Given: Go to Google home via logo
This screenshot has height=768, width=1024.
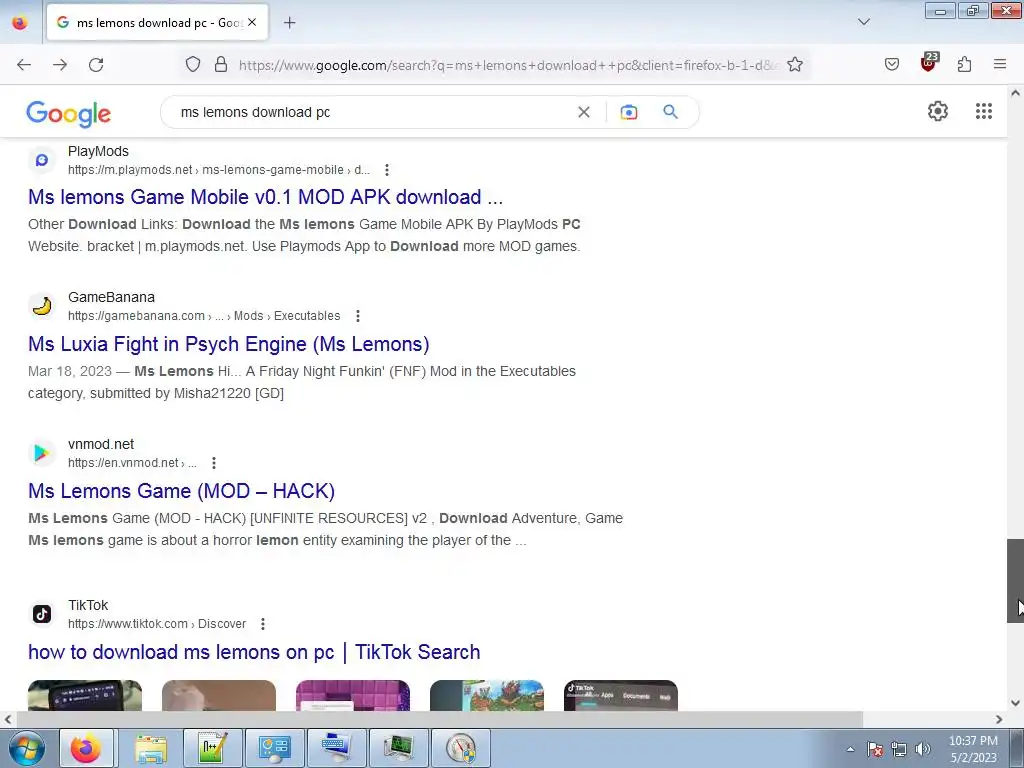Looking at the screenshot, I should [69, 114].
